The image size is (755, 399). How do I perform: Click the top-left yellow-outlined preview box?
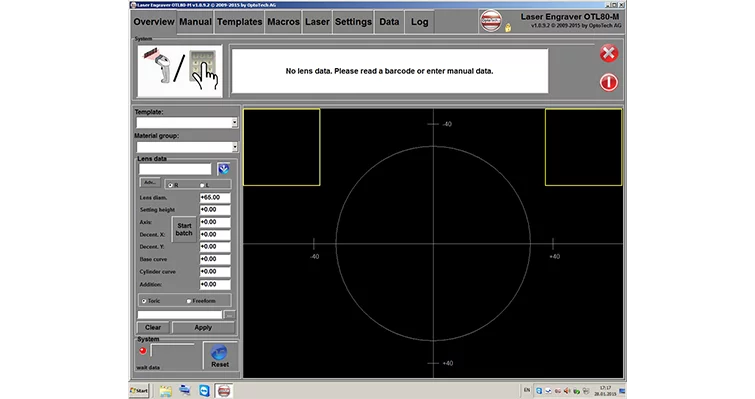(x=282, y=147)
